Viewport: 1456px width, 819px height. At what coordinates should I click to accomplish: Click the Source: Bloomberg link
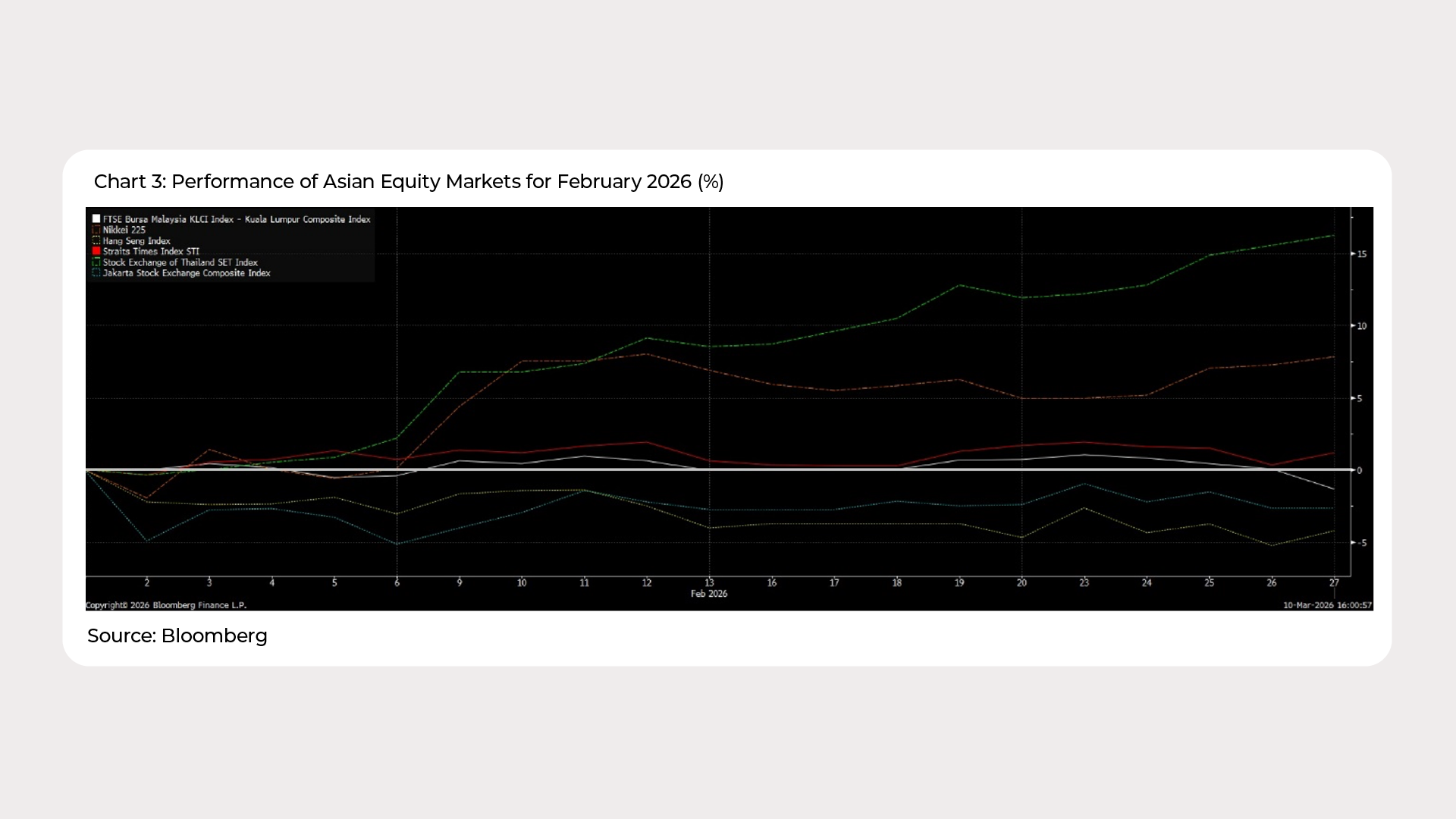click(177, 635)
